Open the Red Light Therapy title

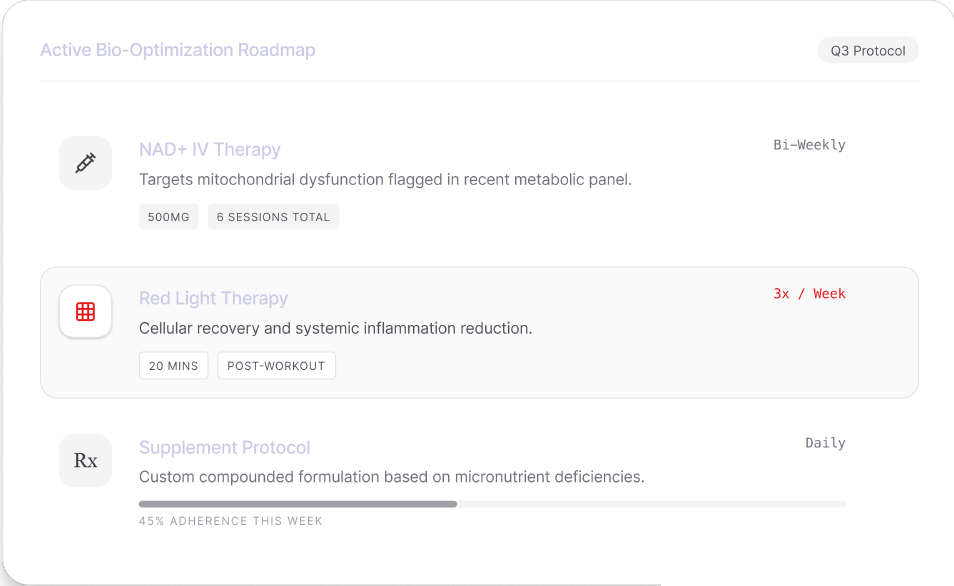214,298
